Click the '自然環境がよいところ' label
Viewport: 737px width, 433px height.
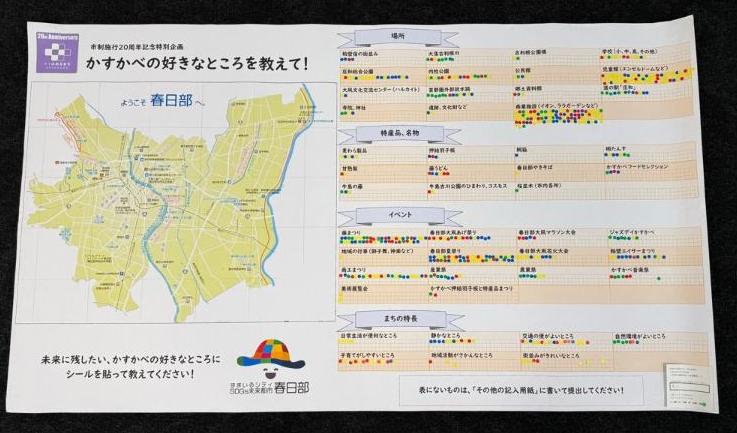point(640,337)
